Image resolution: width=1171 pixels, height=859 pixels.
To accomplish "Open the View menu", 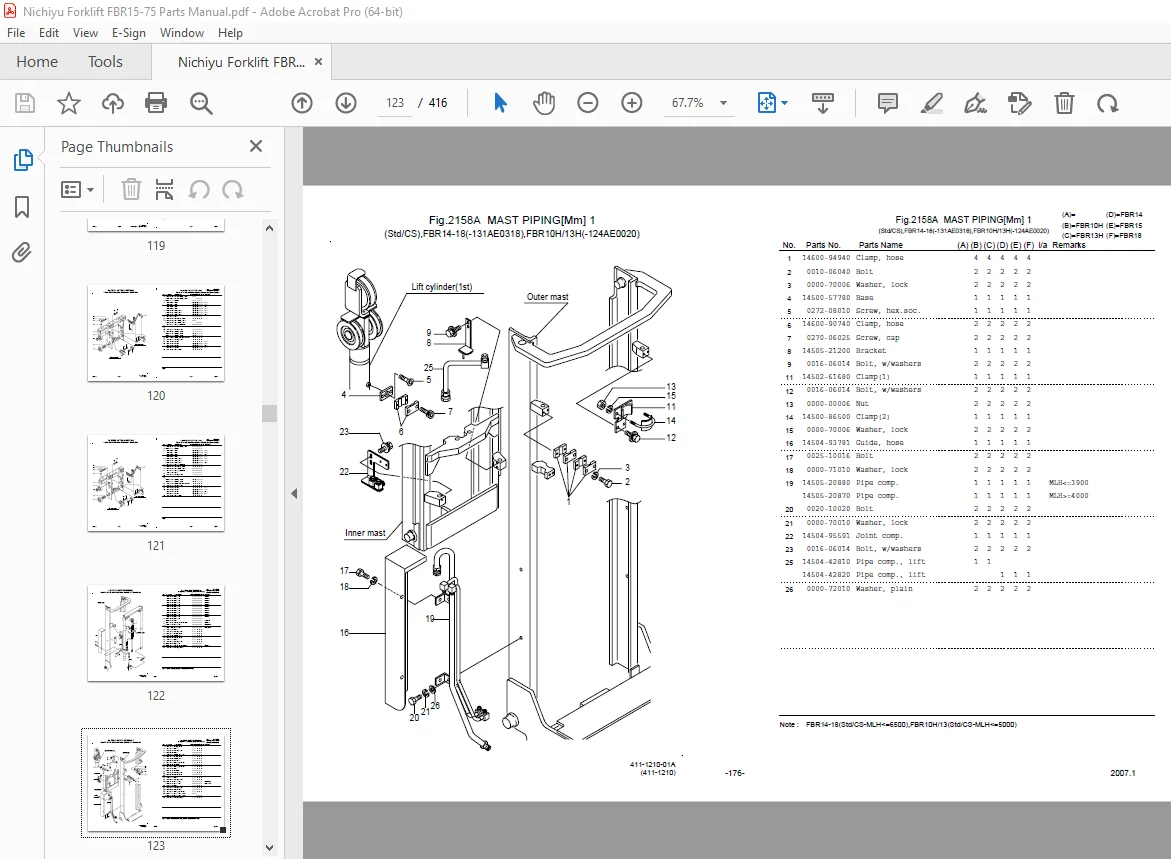I will pos(85,33).
